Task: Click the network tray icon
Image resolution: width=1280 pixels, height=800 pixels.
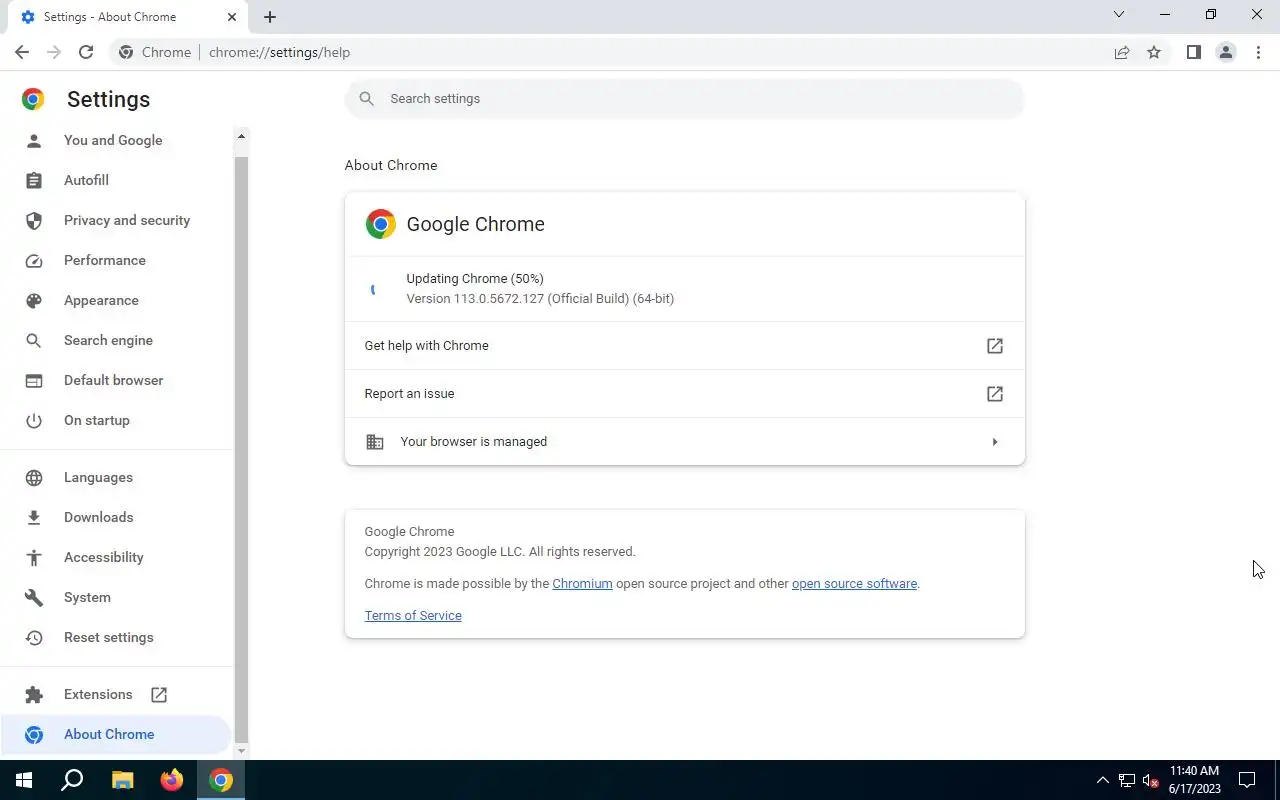Action: pyautogui.click(x=1127, y=780)
